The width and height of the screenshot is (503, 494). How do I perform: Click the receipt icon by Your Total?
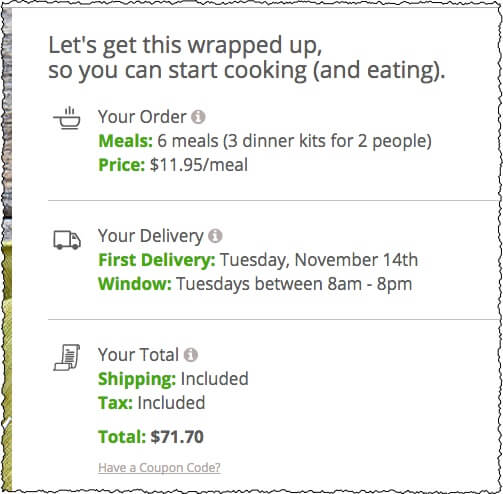[x=67, y=357]
